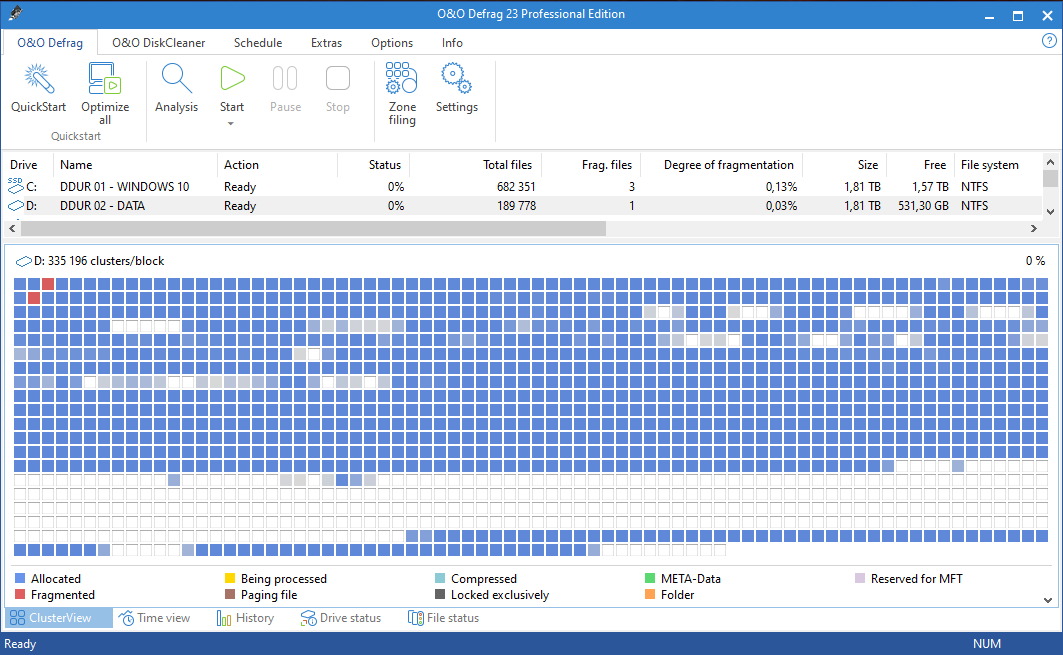
Task: Click the red Fragmented legend swatch
Action: pos(20,595)
